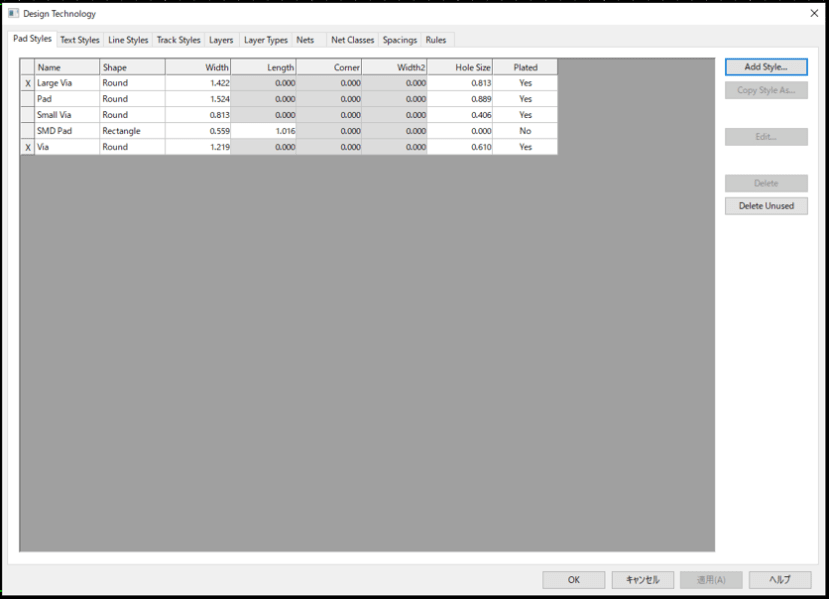The image size is (829, 599).
Task: Click the 0.889 hole size value
Action: click(x=460, y=99)
